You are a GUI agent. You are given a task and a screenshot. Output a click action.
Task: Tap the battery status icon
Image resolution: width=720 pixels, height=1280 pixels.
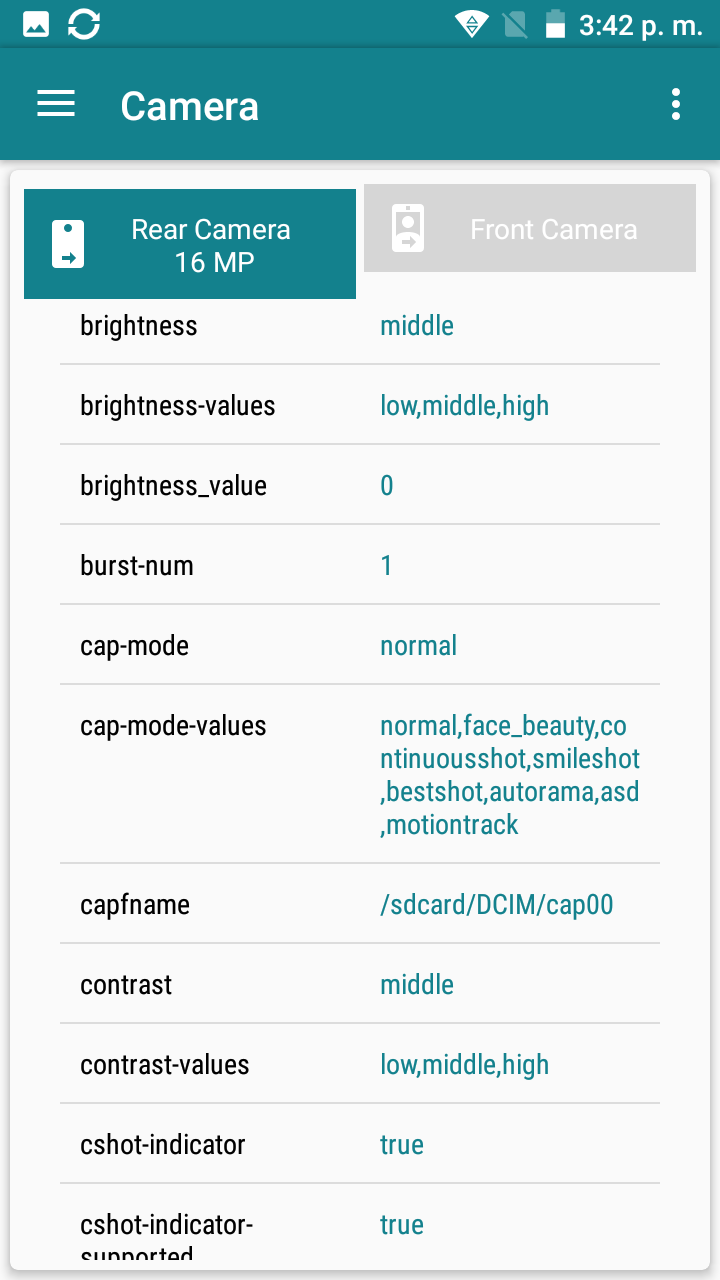(x=555, y=25)
